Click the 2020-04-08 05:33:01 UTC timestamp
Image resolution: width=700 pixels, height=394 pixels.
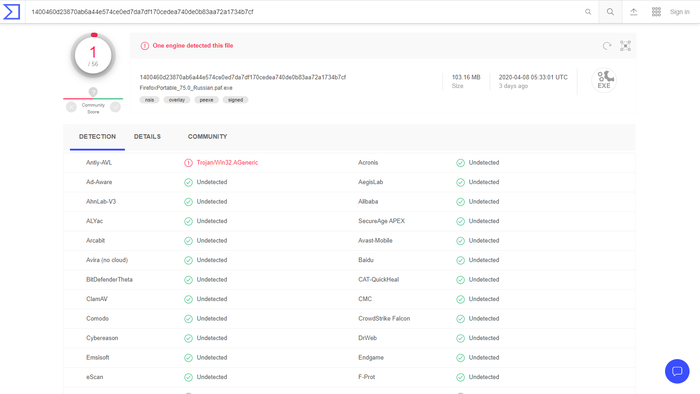click(x=533, y=77)
